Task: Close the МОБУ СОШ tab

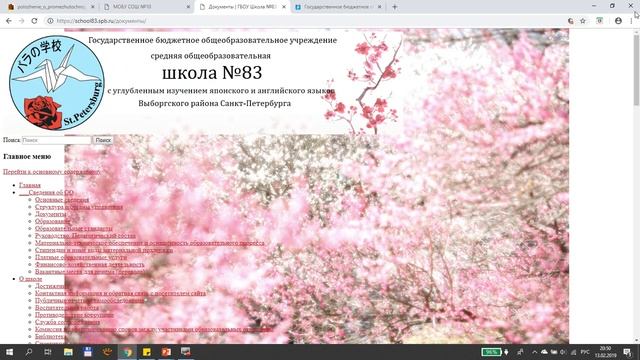Action: [x=189, y=7]
